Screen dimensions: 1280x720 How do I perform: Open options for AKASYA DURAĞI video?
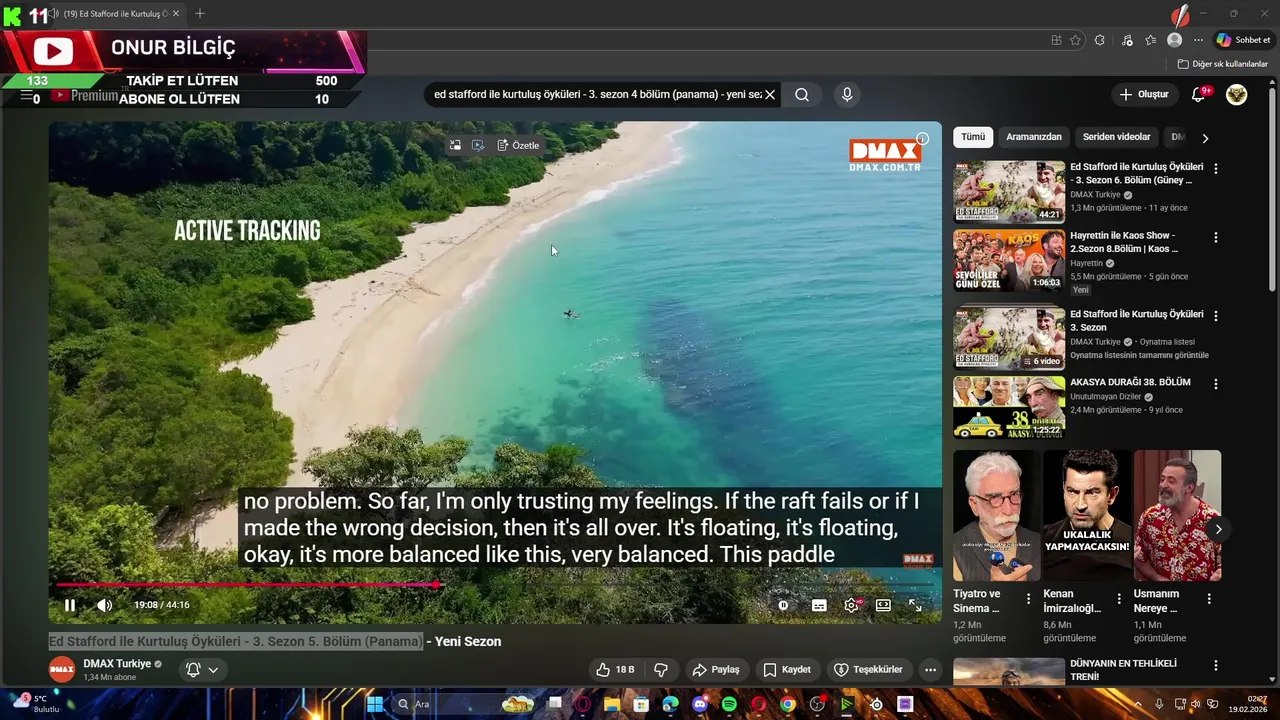pos(1216,384)
